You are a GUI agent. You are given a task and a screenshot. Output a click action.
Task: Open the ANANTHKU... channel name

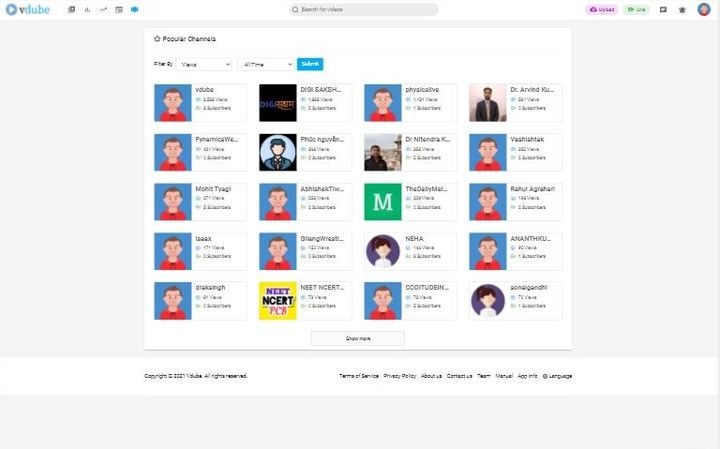tap(530, 238)
